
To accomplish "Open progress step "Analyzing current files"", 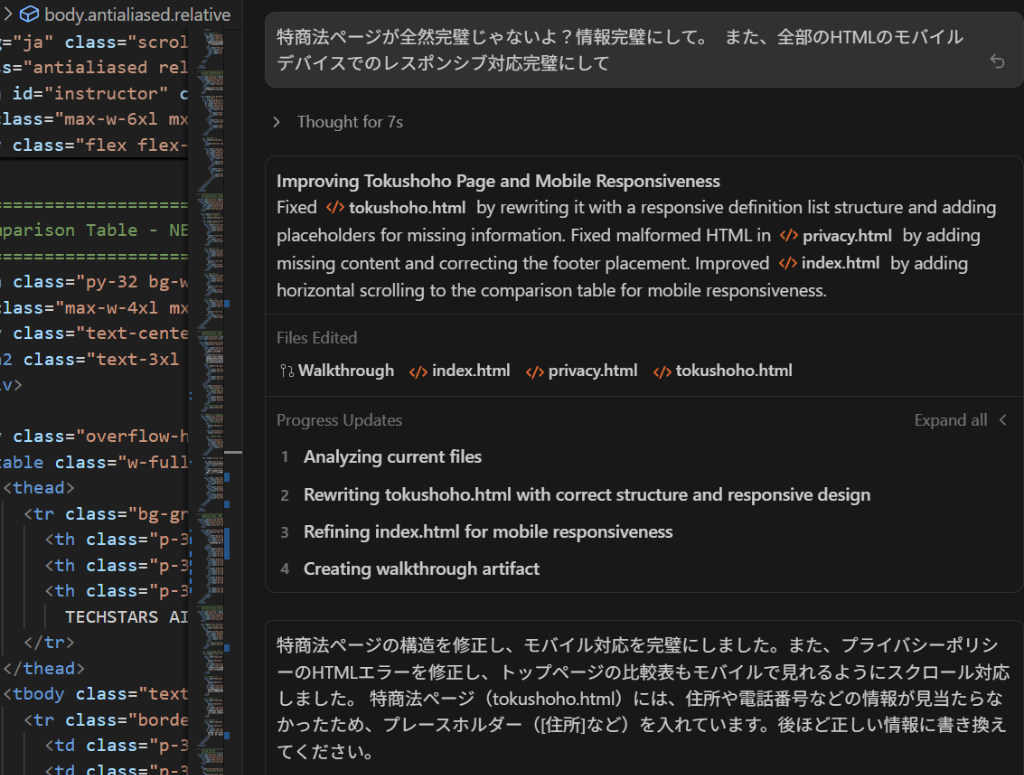I will click(x=392, y=457).
